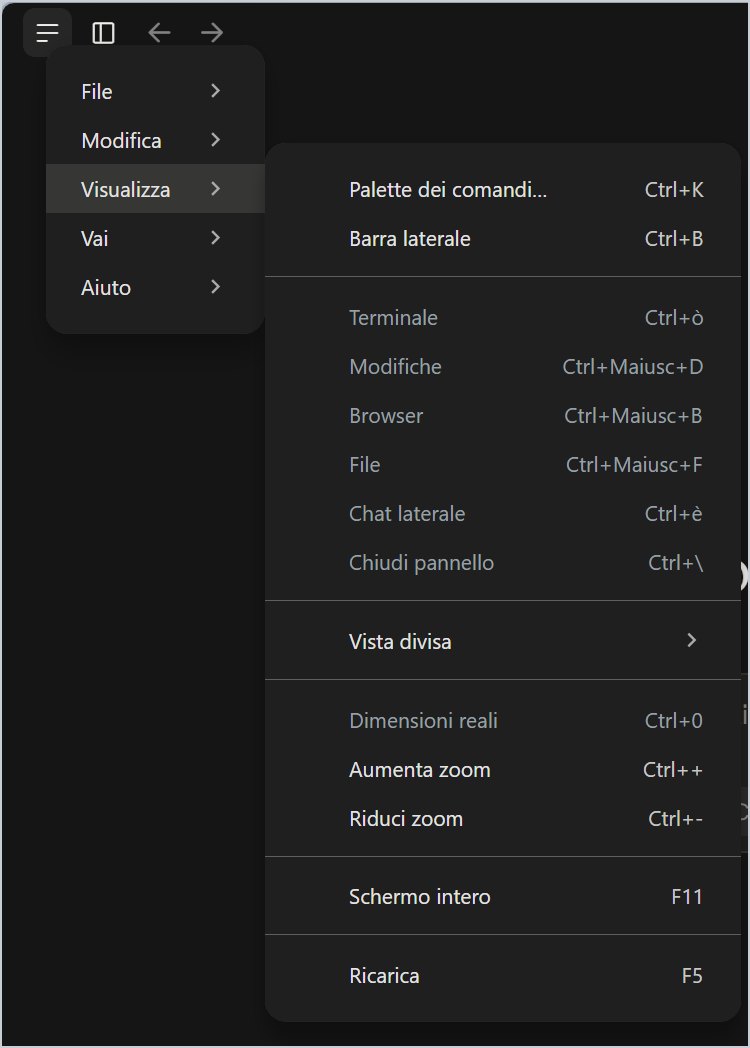Click the Ctrl+B shortcut text
The image size is (750, 1048).
pyautogui.click(x=674, y=239)
